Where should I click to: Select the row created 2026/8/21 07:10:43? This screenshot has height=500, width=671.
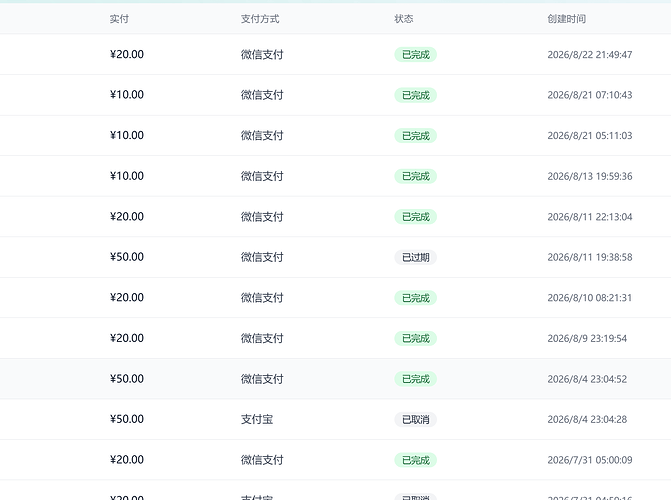click(336, 95)
